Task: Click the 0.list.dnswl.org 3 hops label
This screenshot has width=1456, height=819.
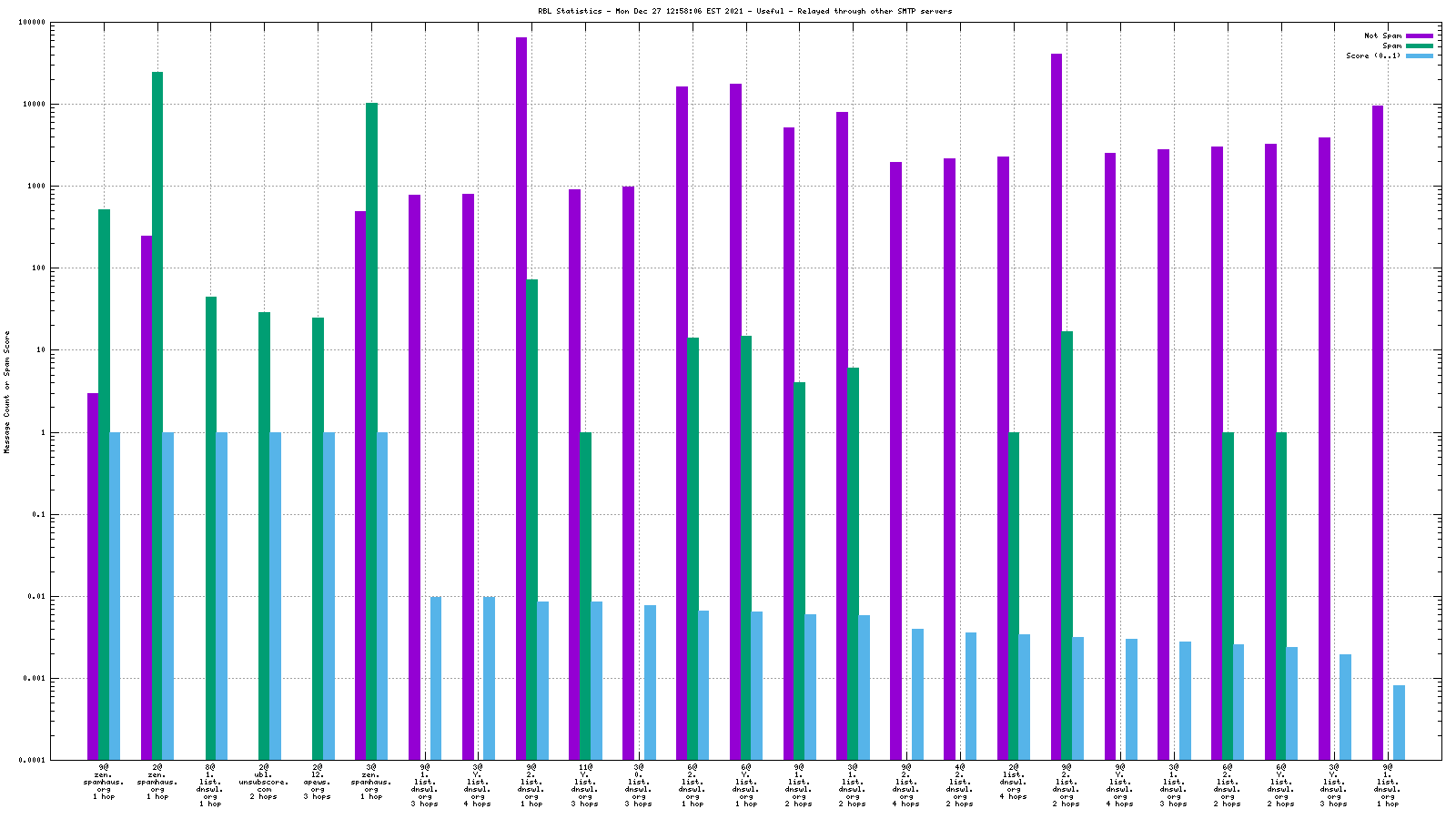Action: pos(639,785)
